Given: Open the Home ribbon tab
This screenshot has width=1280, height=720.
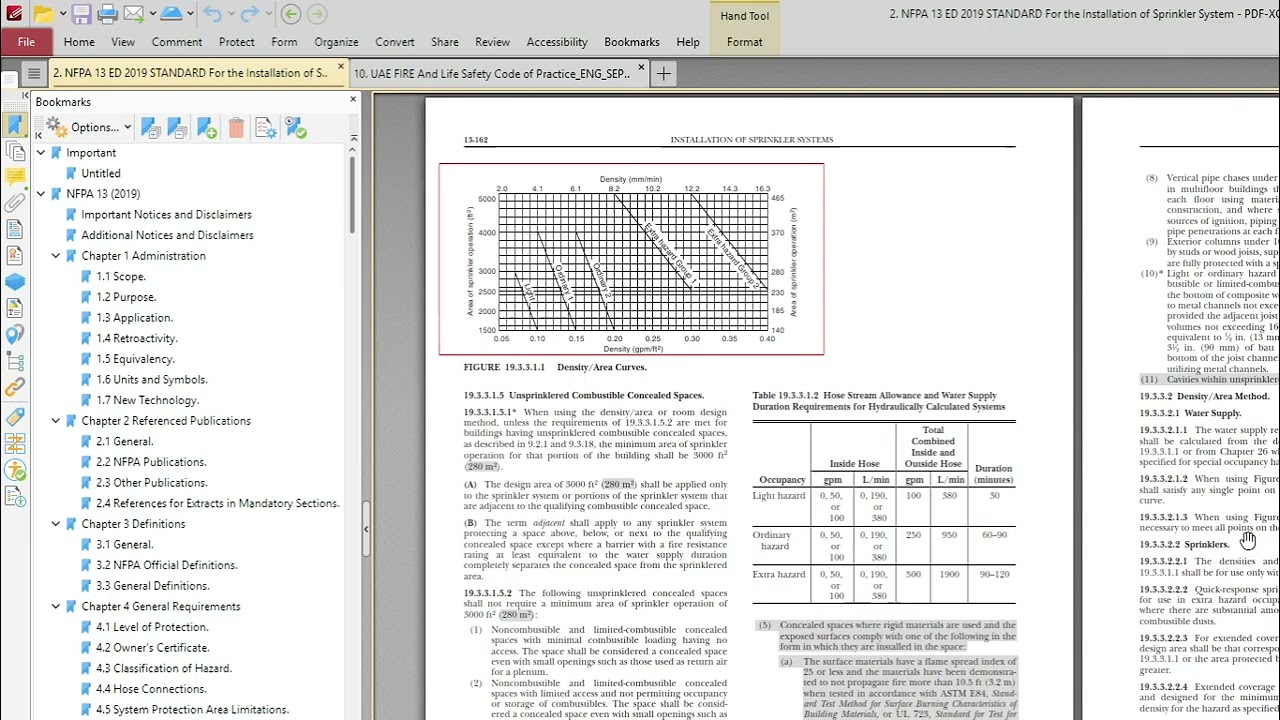Looking at the screenshot, I should (79, 42).
